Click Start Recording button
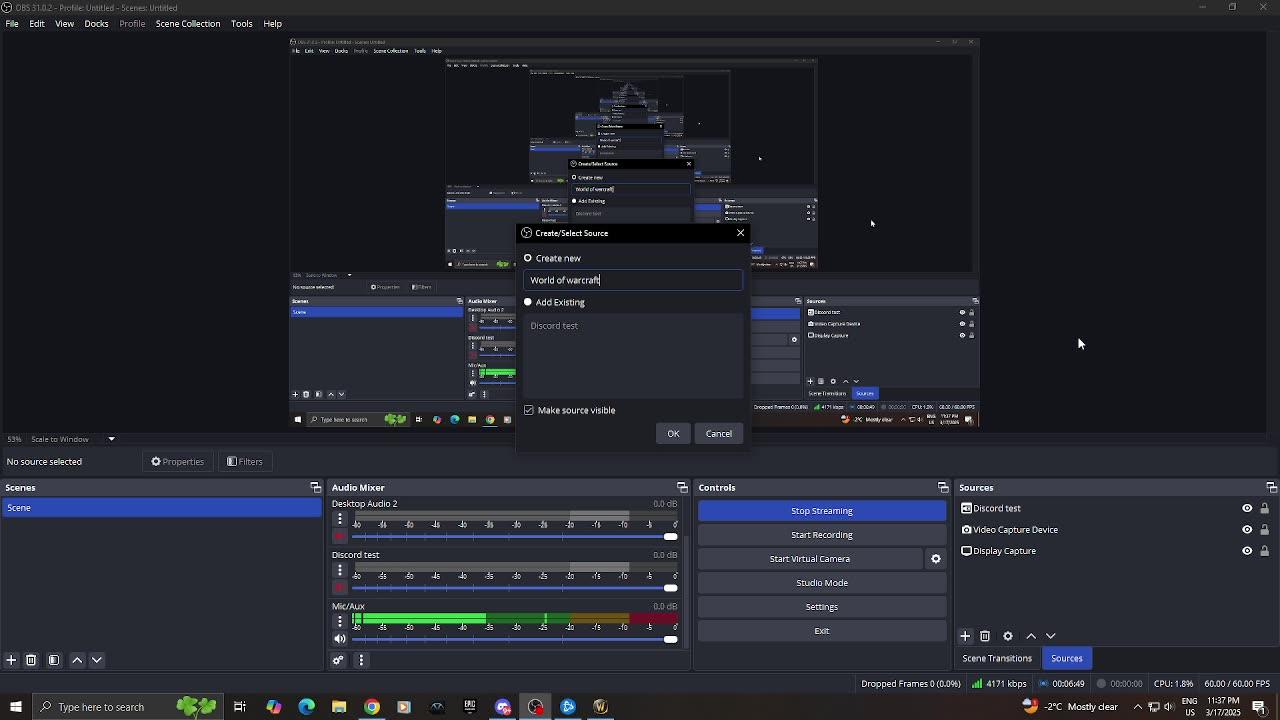 pyautogui.click(x=822, y=535)
